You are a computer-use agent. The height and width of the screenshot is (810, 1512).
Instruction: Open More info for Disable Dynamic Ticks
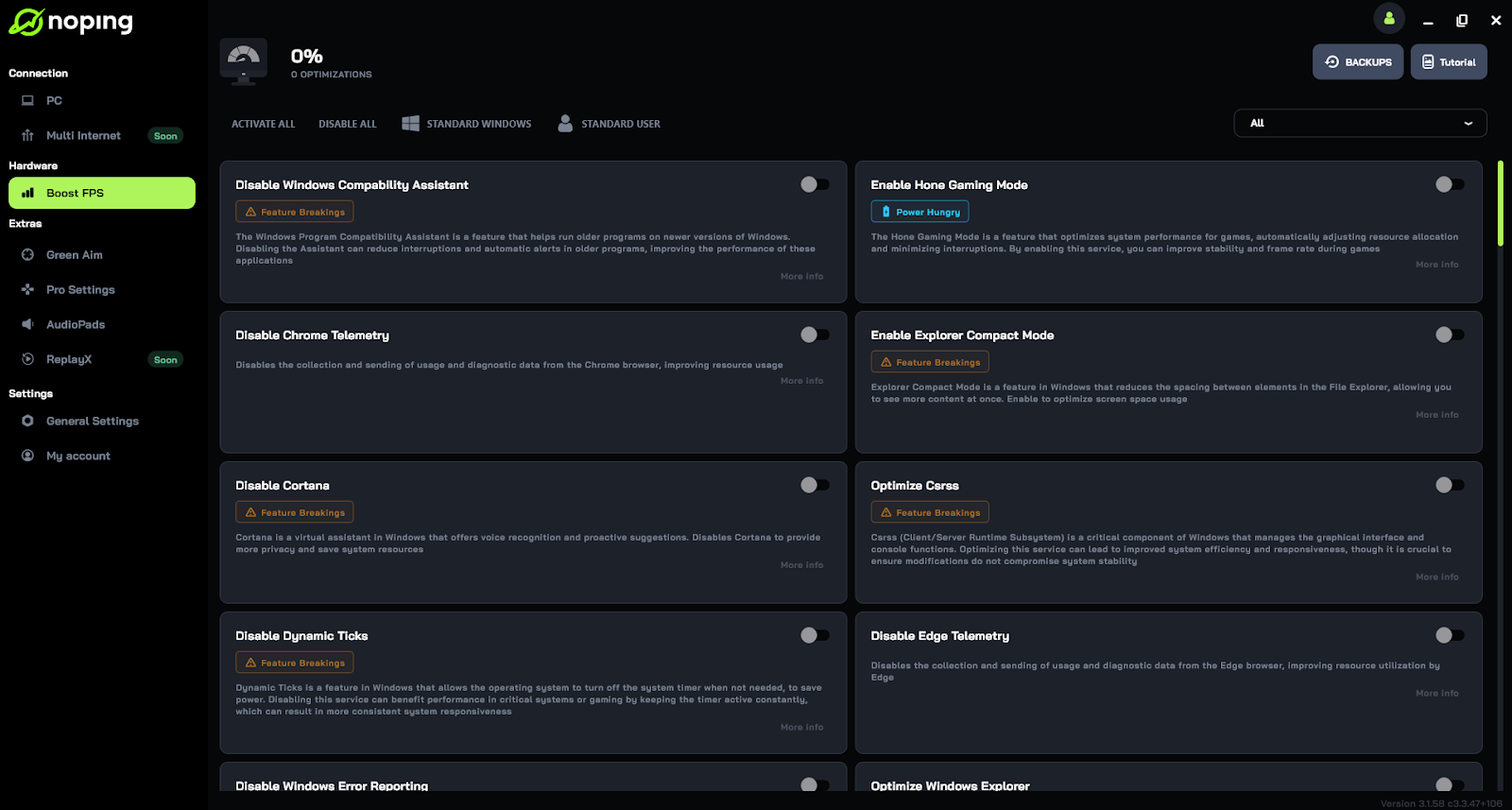pos(802,728)
